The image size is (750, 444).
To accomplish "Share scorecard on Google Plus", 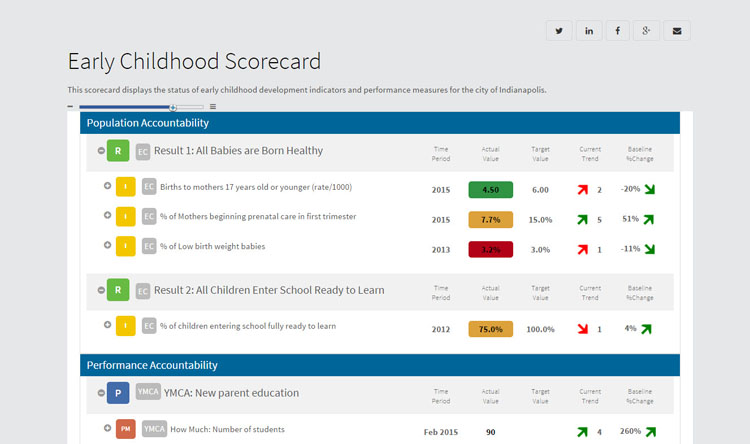I will point(647,31).
